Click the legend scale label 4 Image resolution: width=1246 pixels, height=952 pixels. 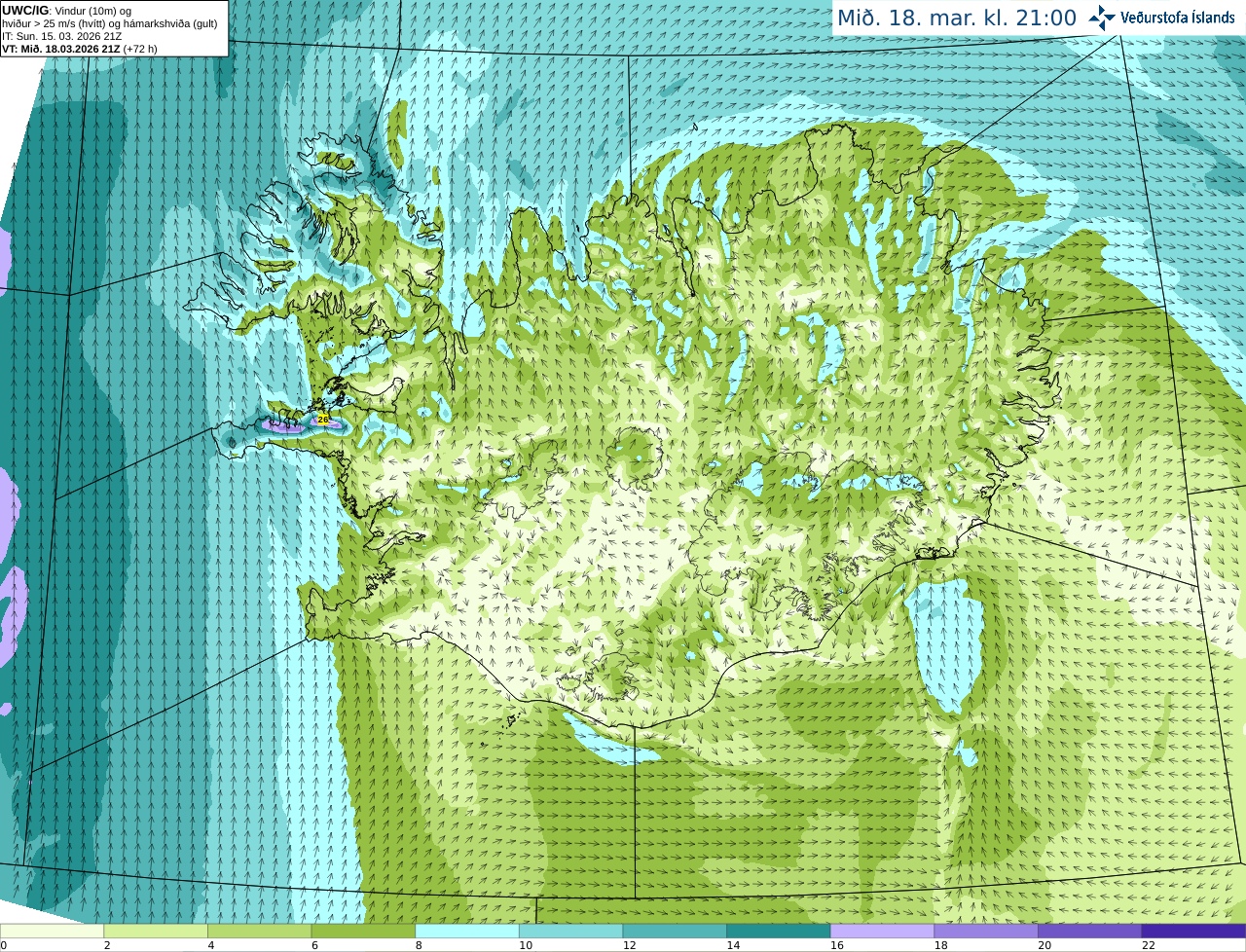pyautogui.click(x=210, y=945)
